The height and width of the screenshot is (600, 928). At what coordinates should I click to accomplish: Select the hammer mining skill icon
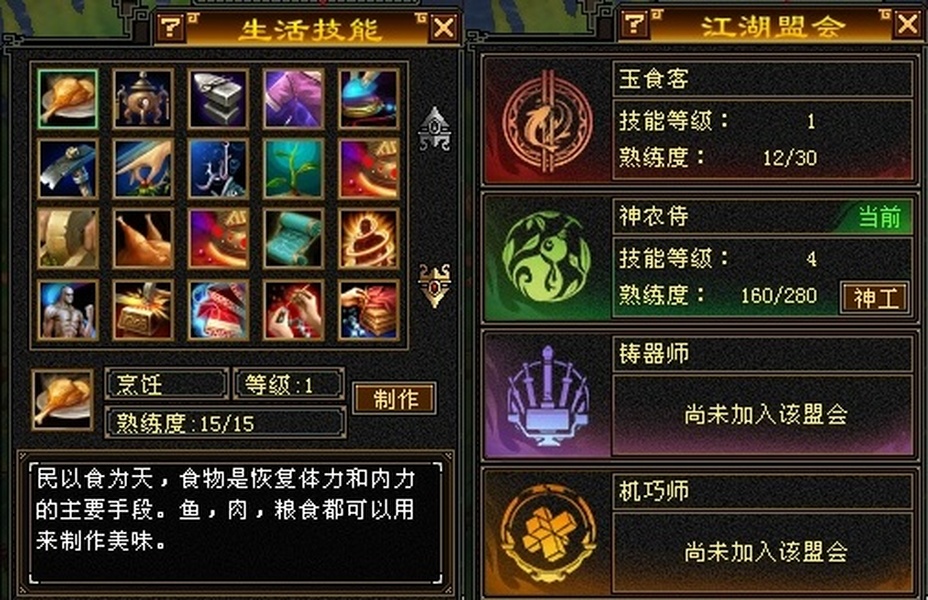(x=67, y=169)
